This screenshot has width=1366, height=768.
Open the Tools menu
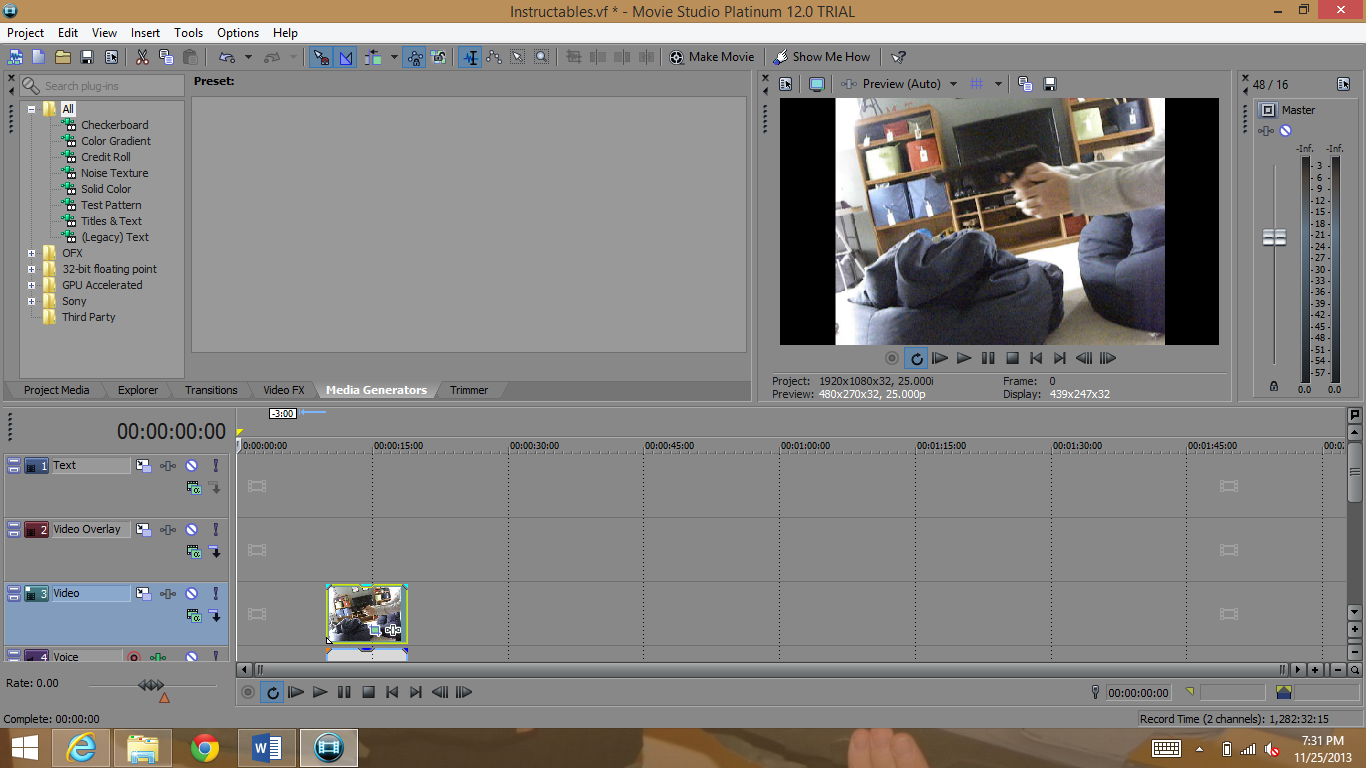pos(188,33)
